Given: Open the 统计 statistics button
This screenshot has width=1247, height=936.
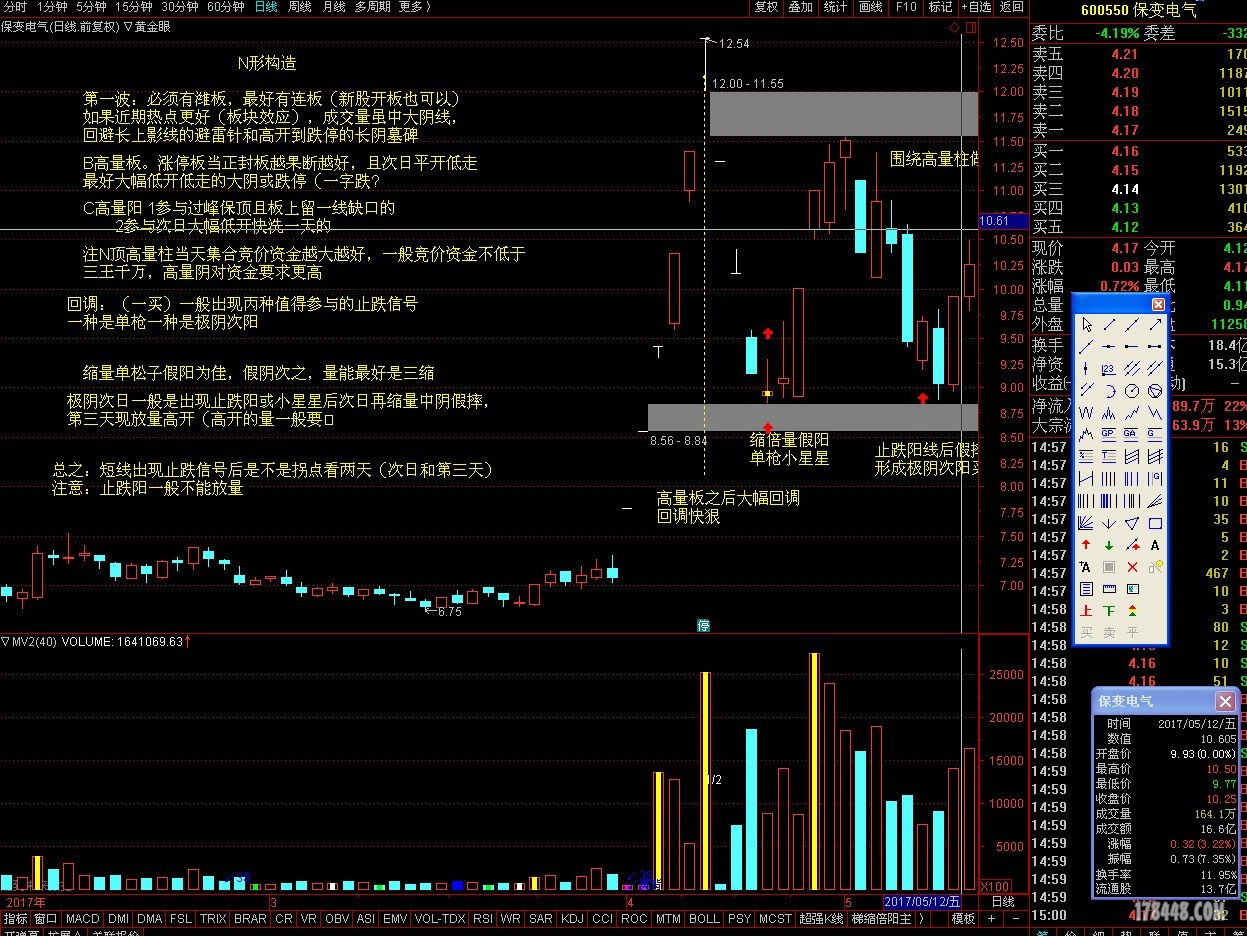Looking at the screenshot, I should 835,7.
